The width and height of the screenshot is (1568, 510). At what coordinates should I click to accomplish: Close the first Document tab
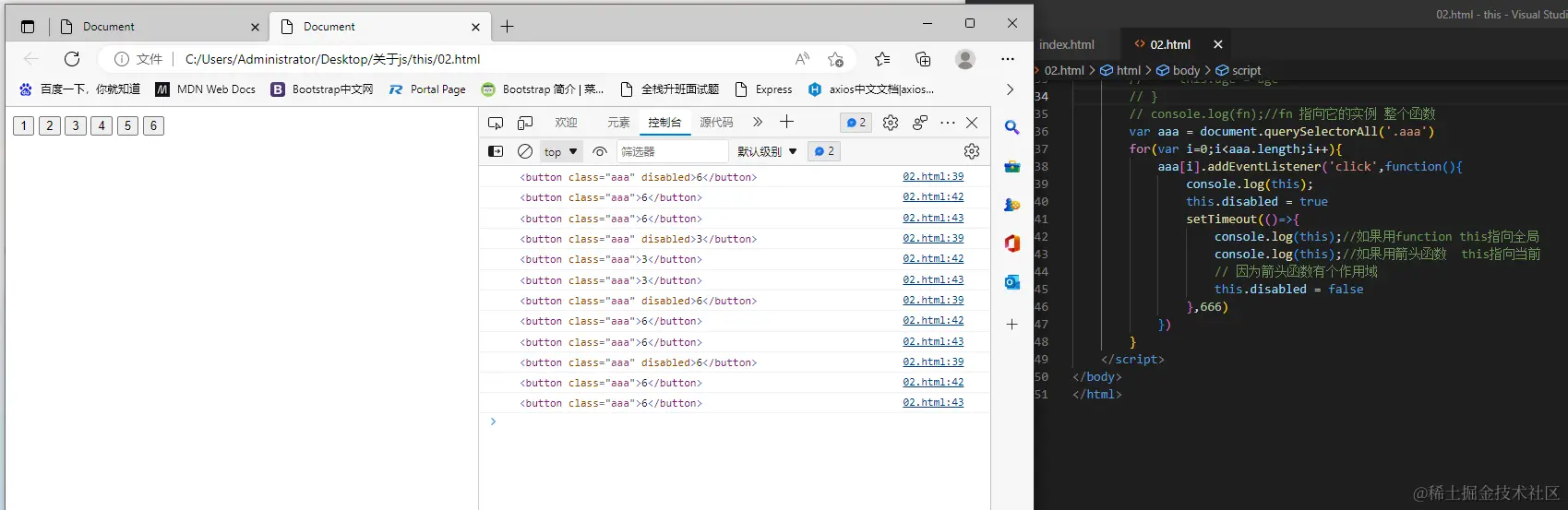click(255, 27)
